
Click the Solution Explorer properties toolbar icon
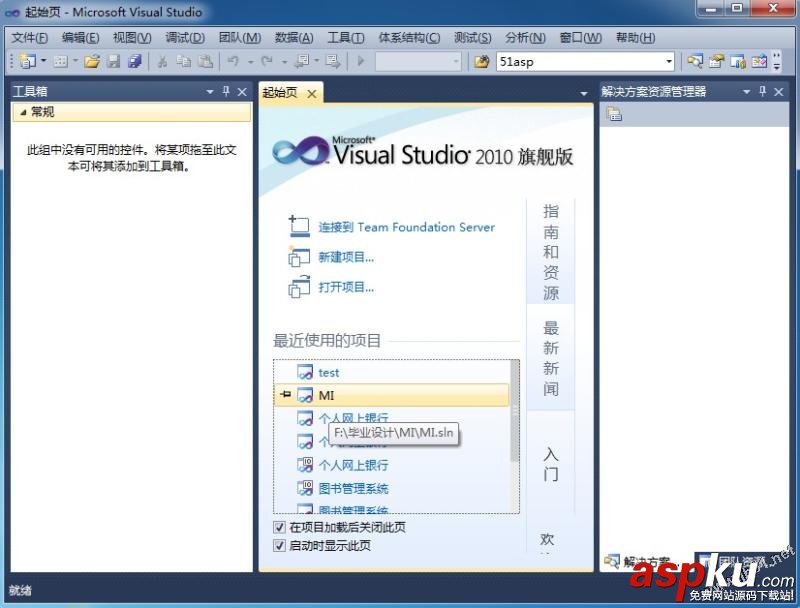tap(614, 114)
